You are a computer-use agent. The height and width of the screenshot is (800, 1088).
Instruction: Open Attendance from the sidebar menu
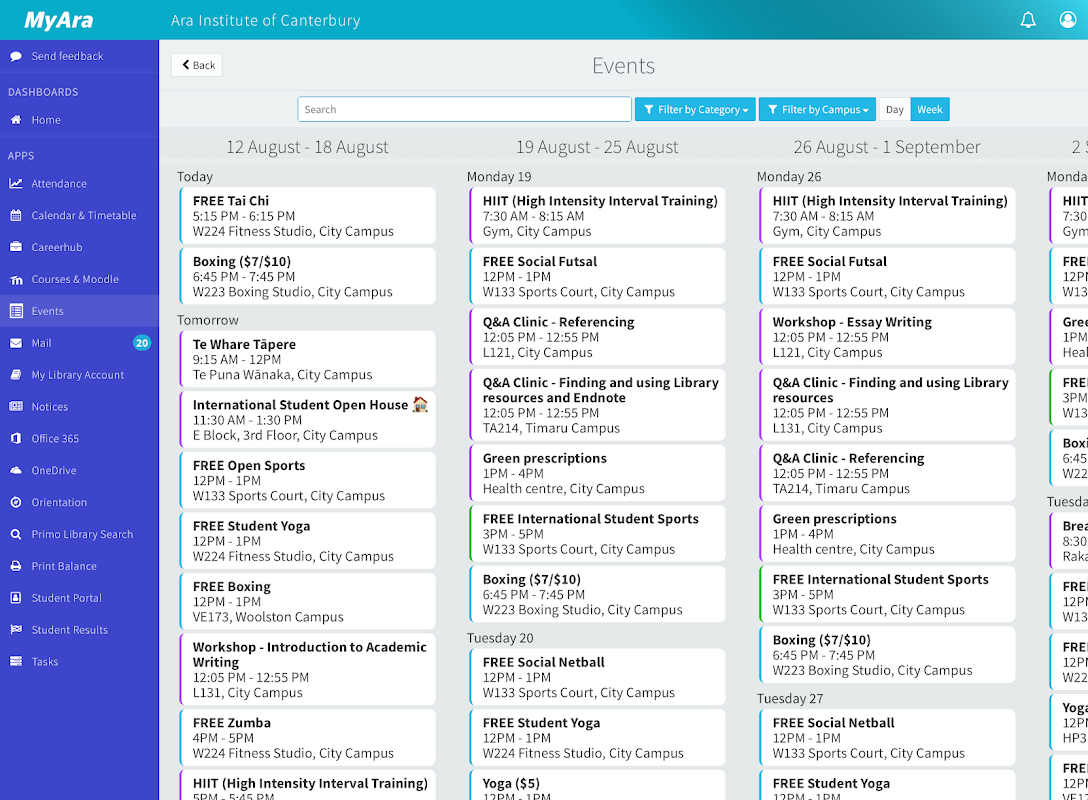tap(79, 184)
